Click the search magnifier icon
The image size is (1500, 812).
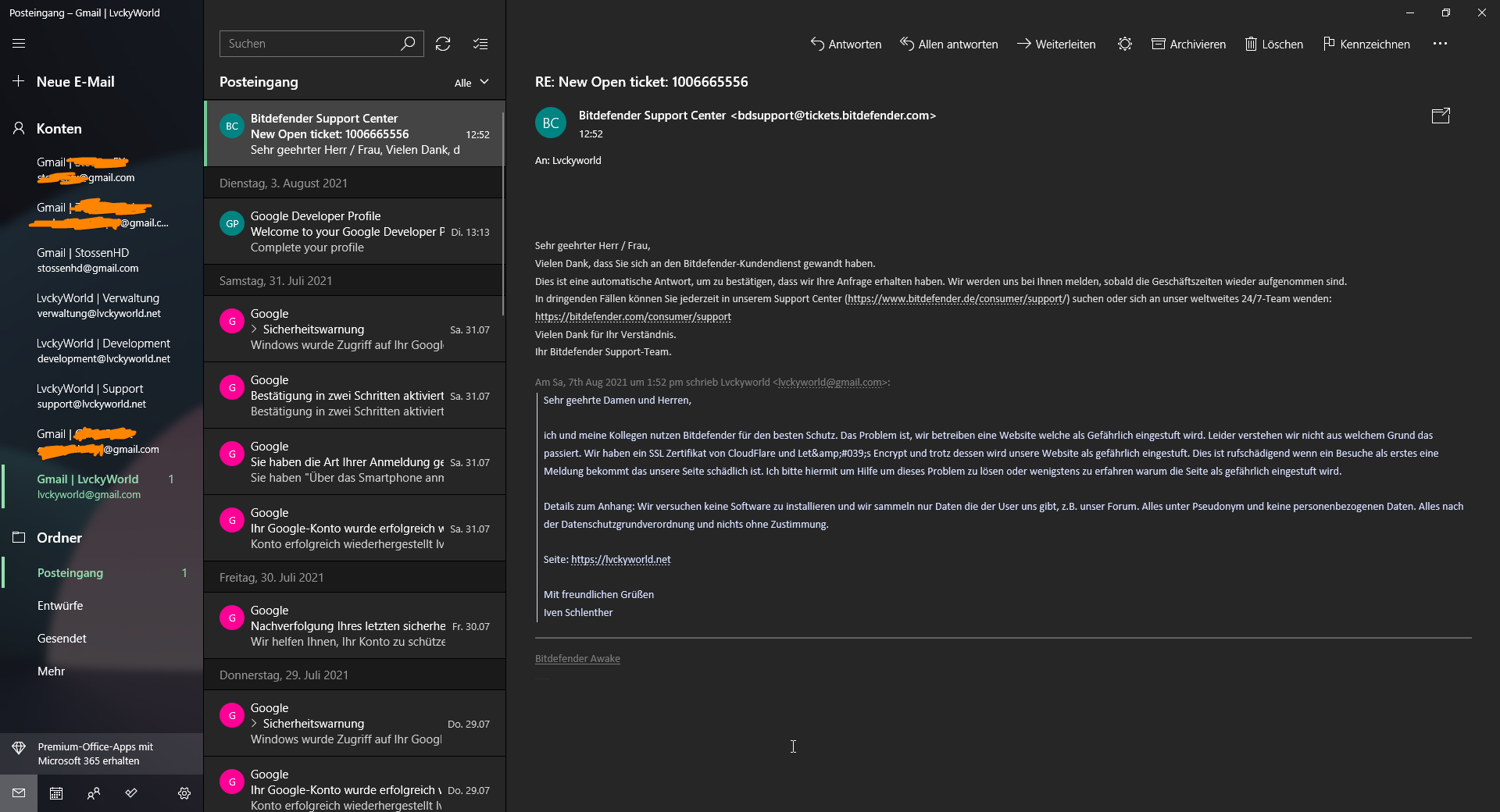[x=408, y=44]
